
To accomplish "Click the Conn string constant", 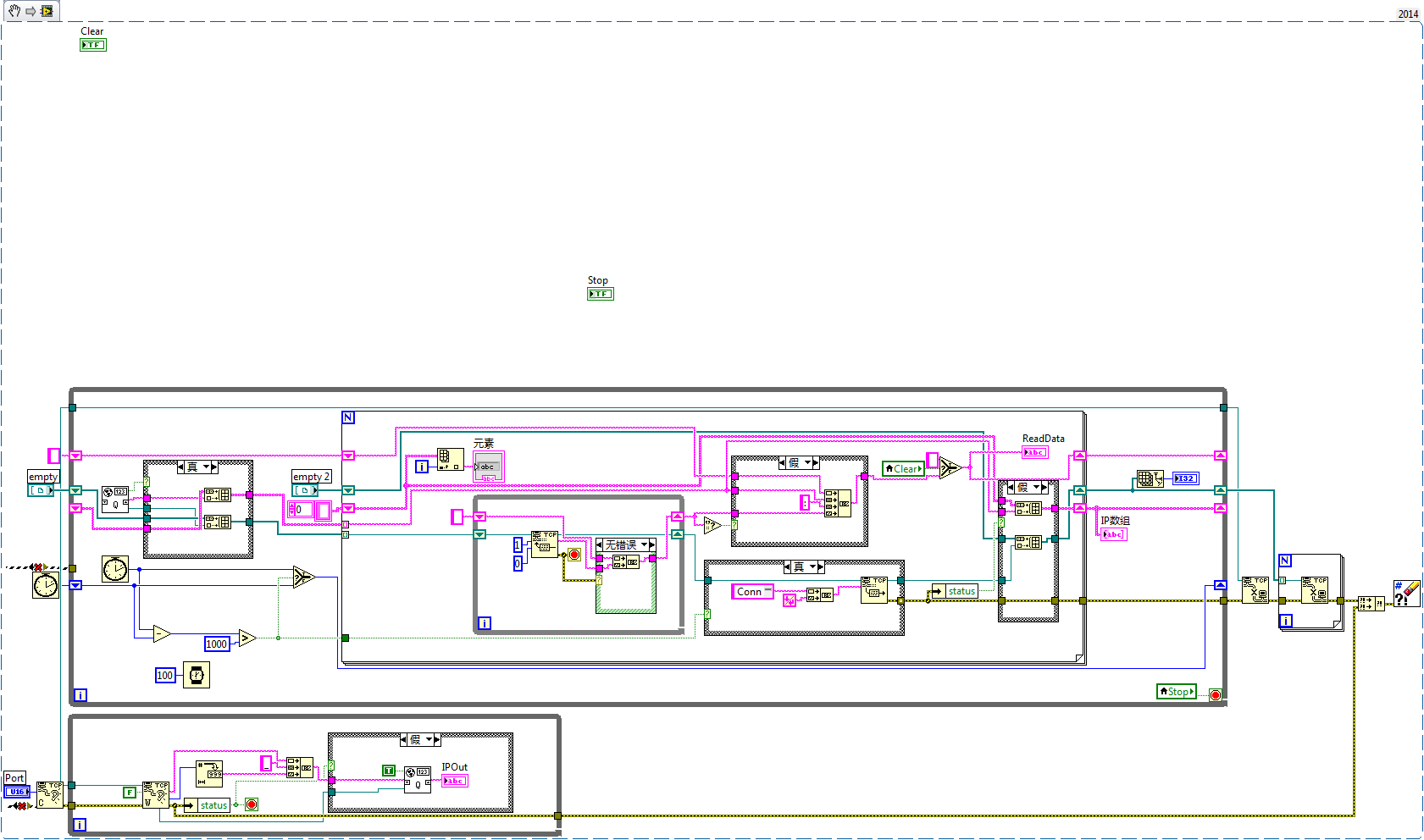I will pos(751,592).
